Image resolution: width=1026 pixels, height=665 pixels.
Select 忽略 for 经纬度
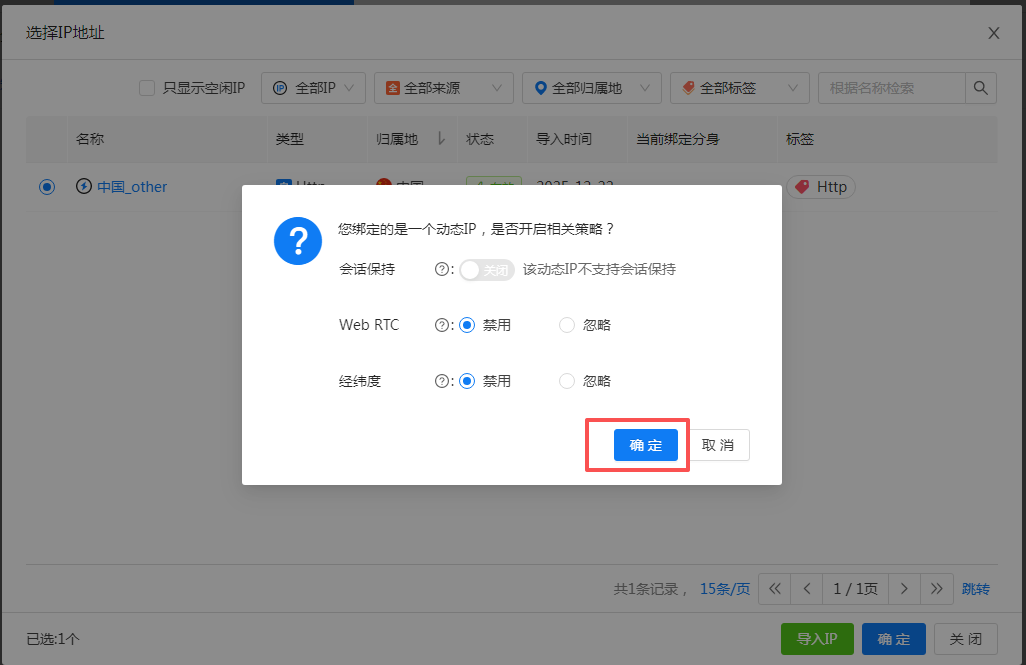pyautogui.click(x=565, y=380)
